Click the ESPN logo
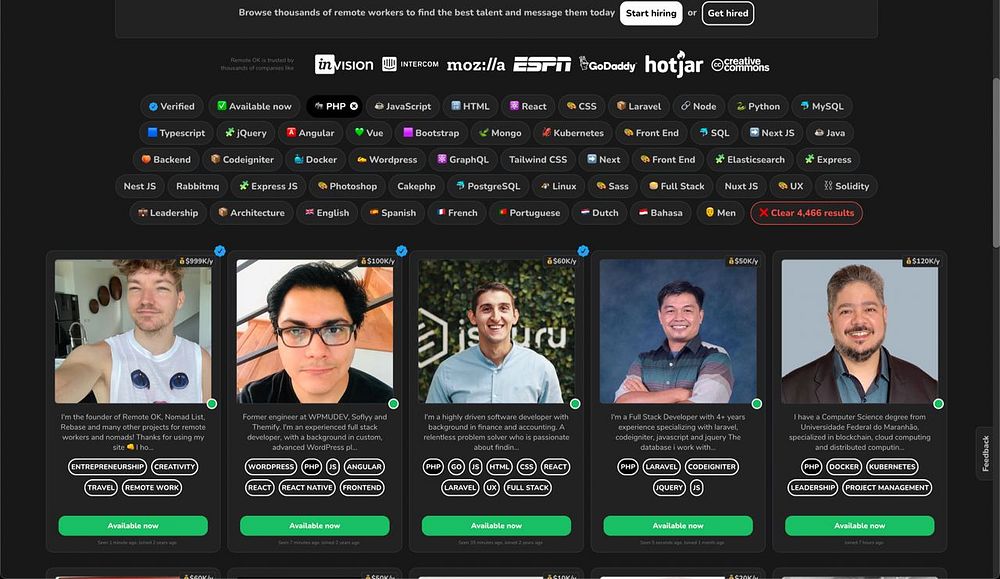Screen dimensions: 1000x579 coord(542,64)
